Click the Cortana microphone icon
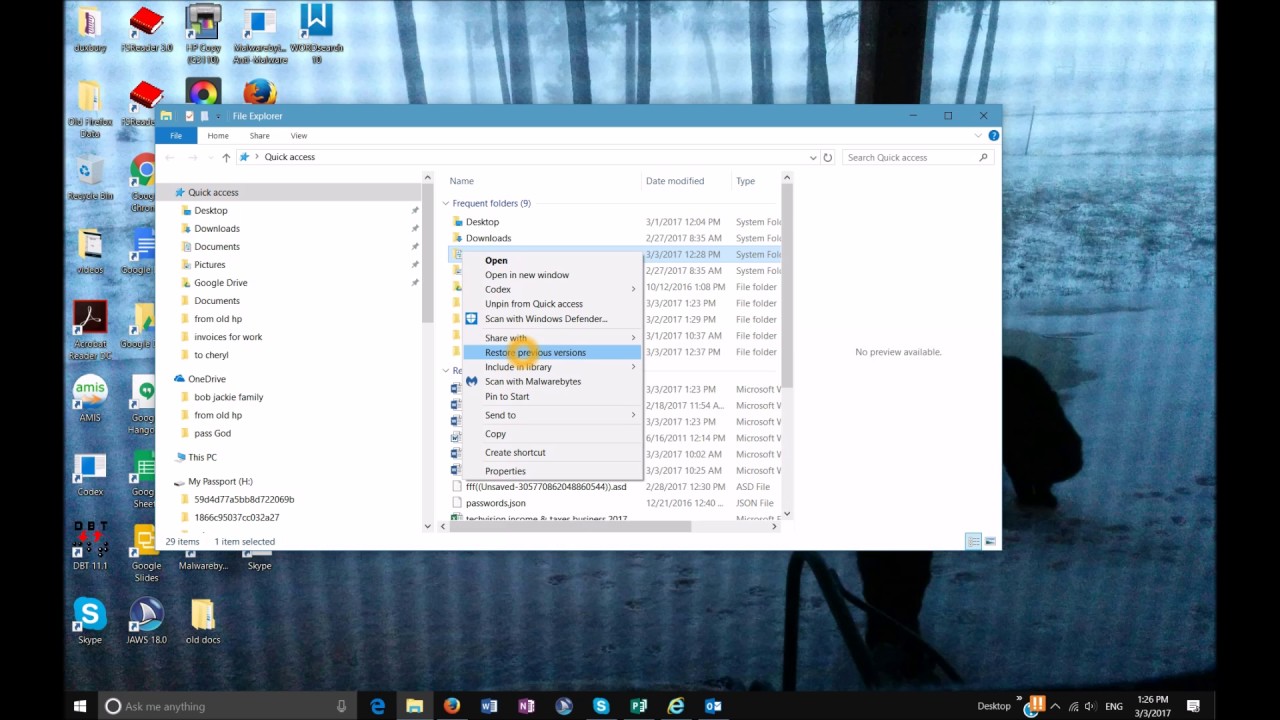1280x720 pixels. (x=341, y=706)
